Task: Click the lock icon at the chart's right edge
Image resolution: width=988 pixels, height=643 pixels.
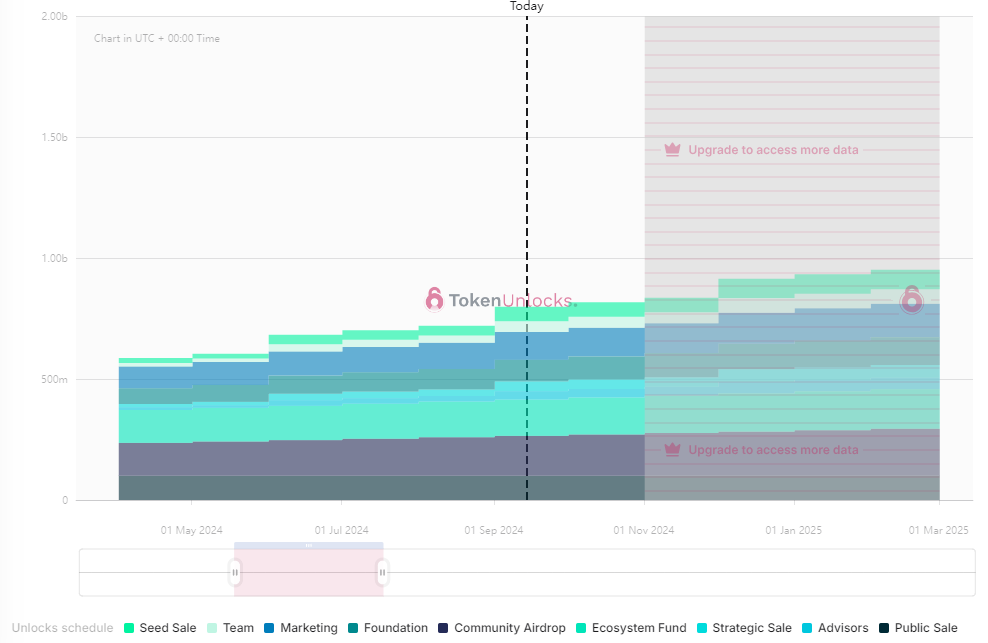Action: 911,299
